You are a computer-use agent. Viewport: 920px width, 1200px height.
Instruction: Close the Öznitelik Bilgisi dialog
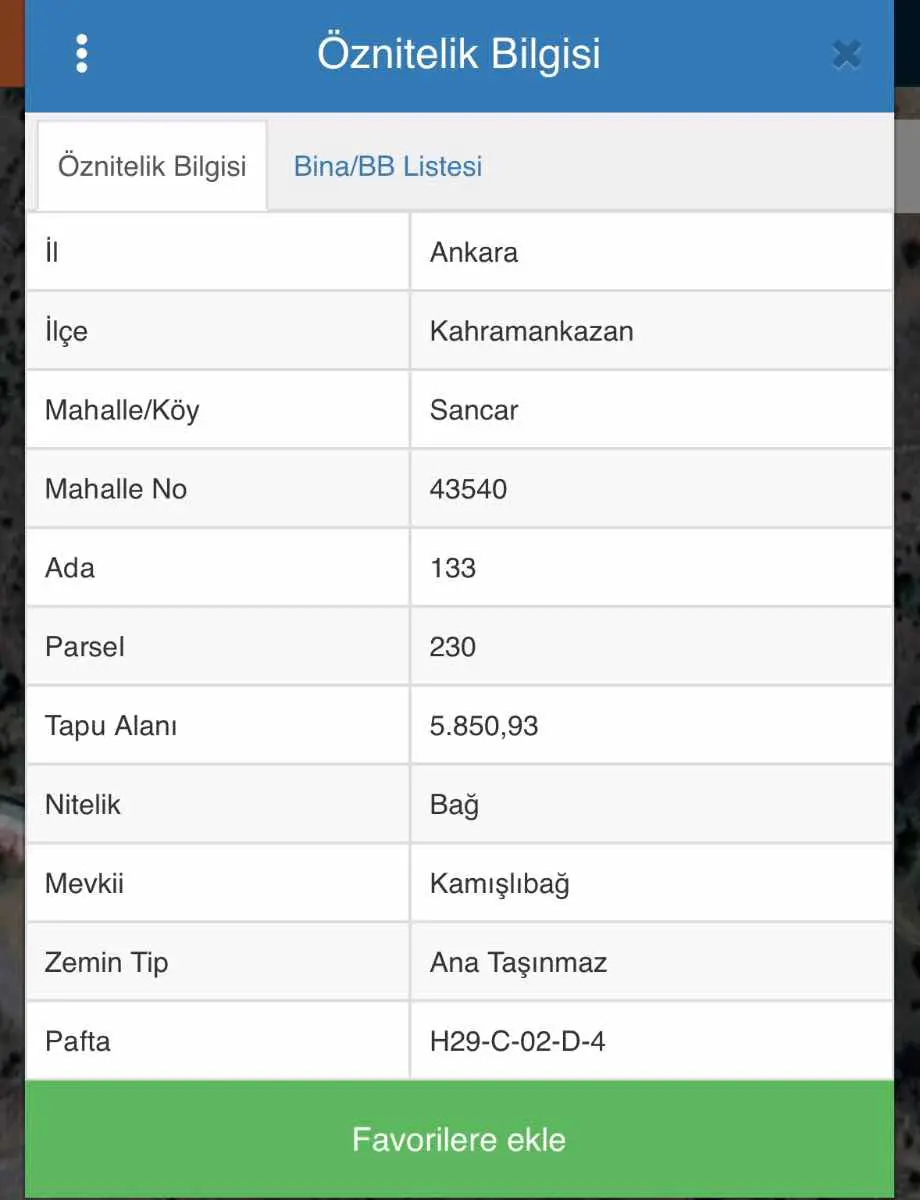click(846, 54)
